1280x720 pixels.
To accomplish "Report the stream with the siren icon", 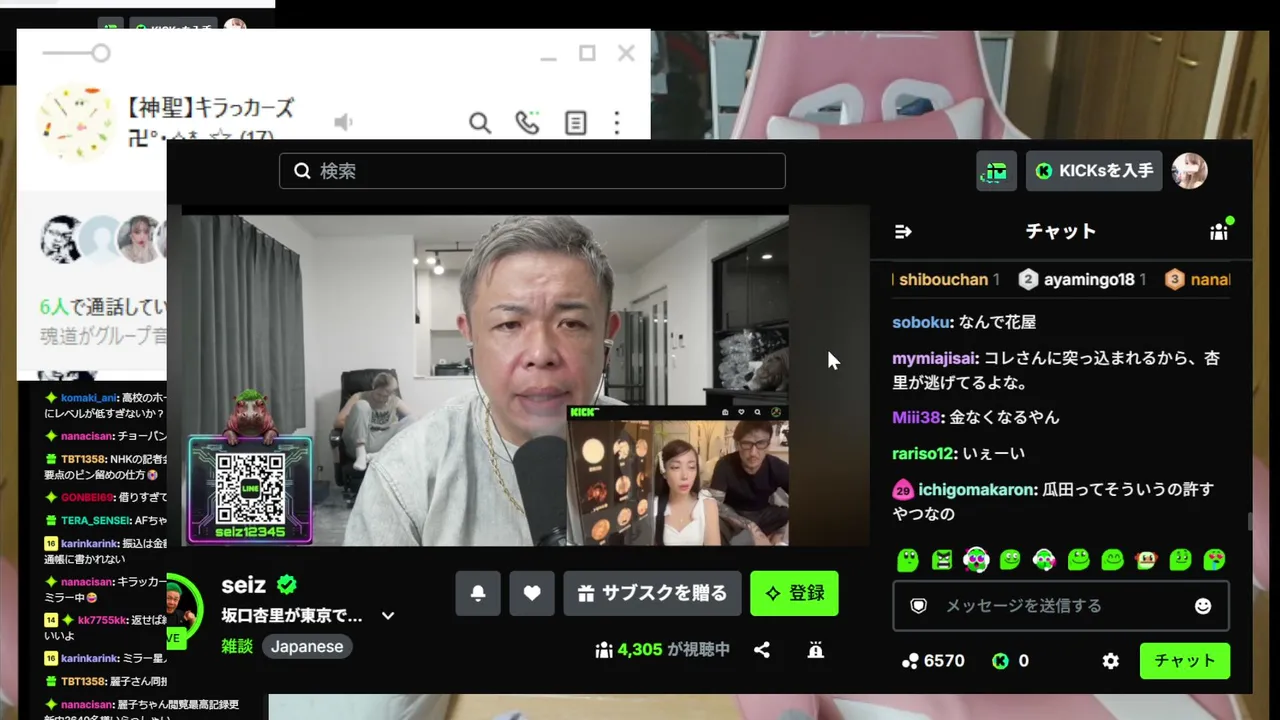I will (x=816, y=650).
